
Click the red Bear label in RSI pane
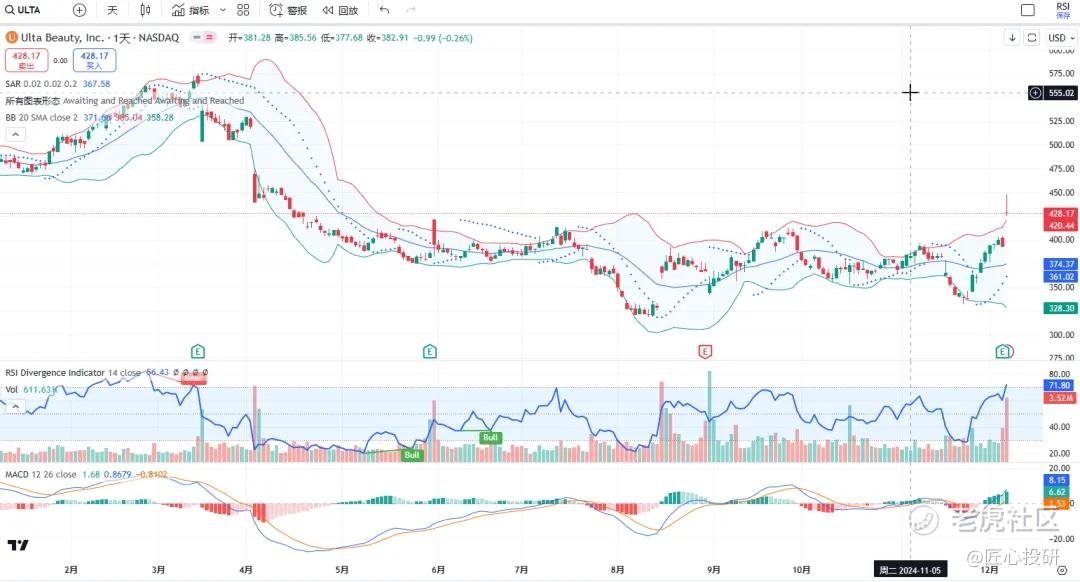pos(194,378)
